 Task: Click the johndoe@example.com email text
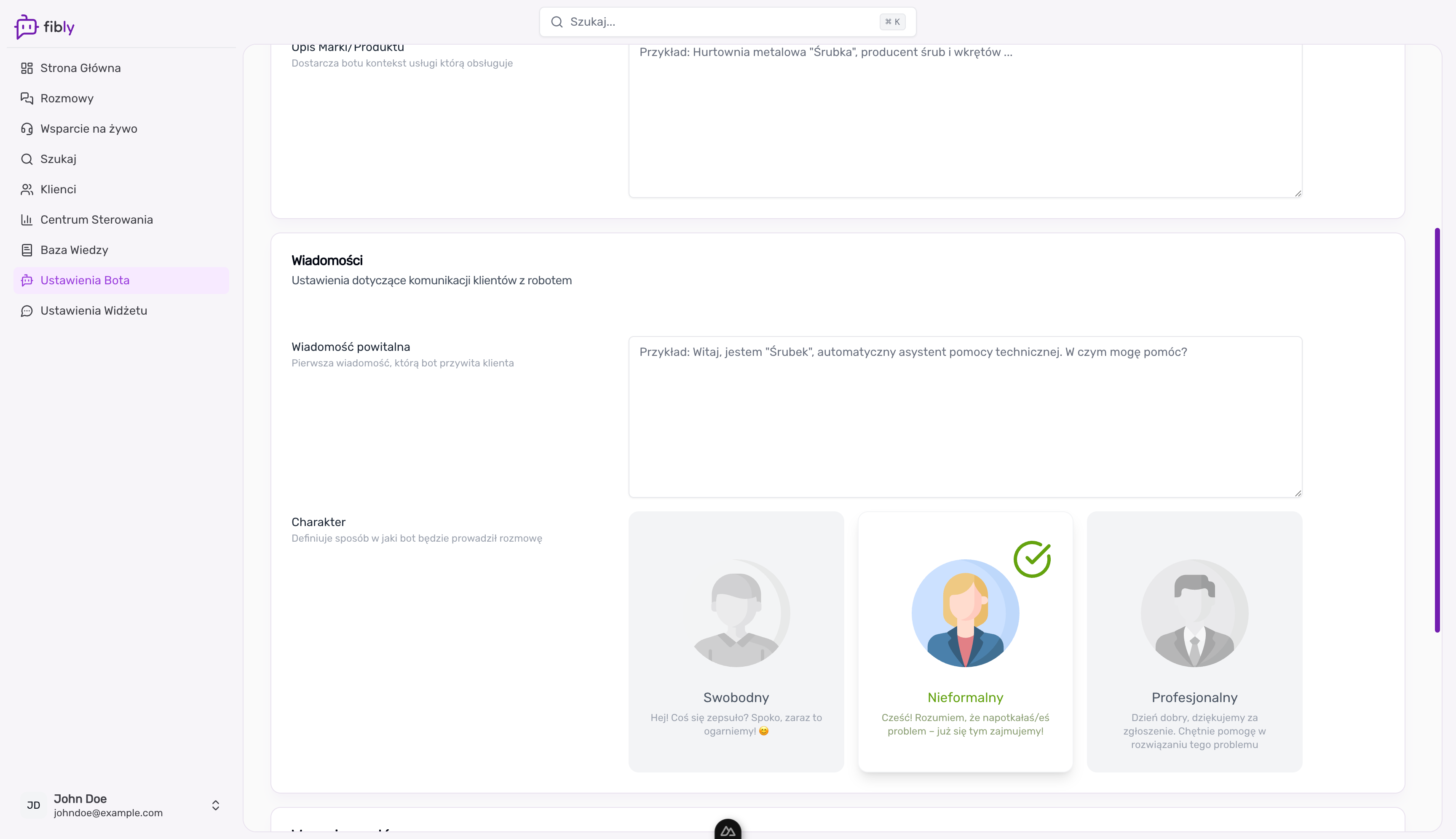(x=108, y=812)
